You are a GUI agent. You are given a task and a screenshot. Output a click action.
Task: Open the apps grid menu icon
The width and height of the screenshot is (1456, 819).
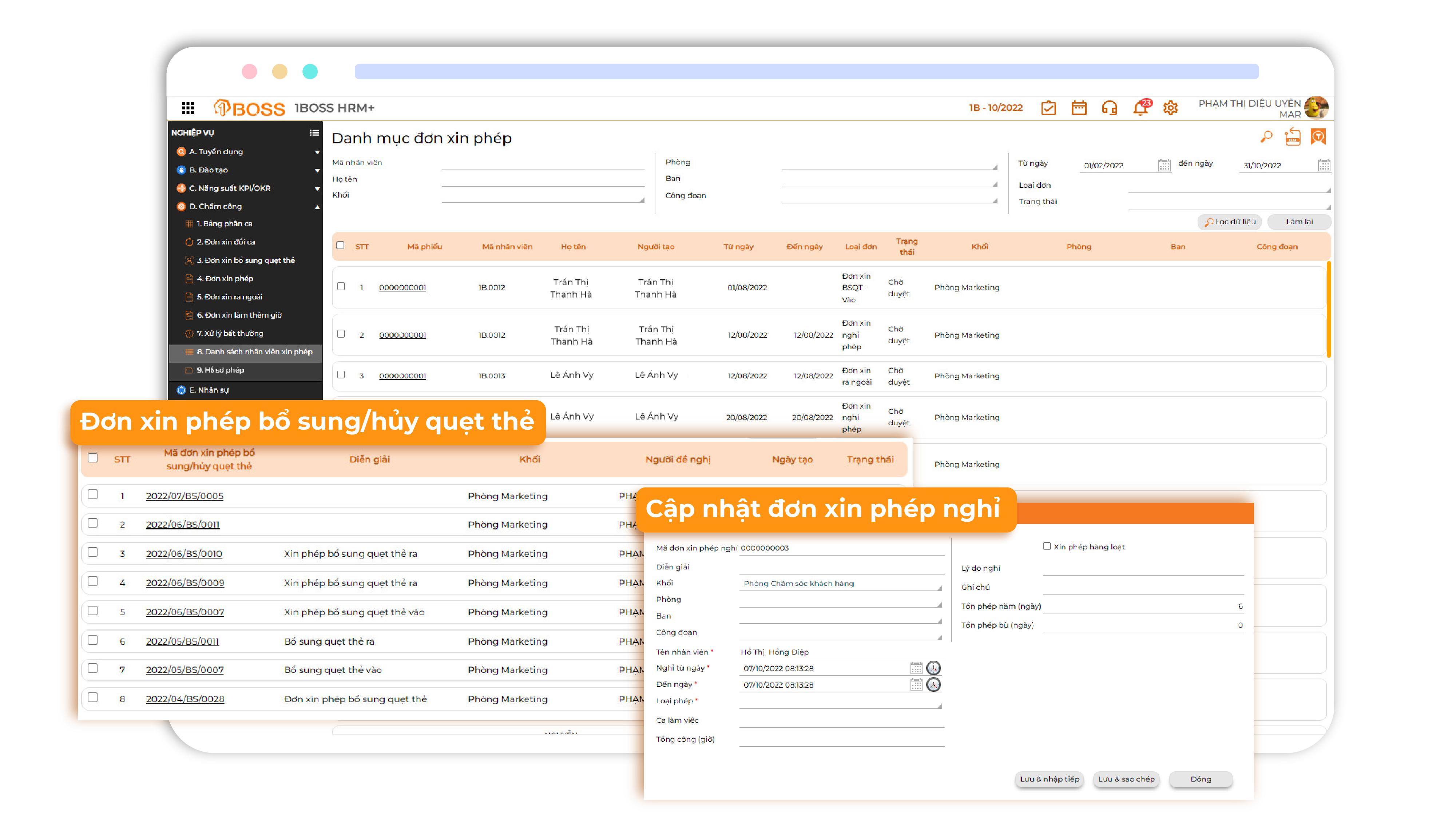click(x=188, y=107)
